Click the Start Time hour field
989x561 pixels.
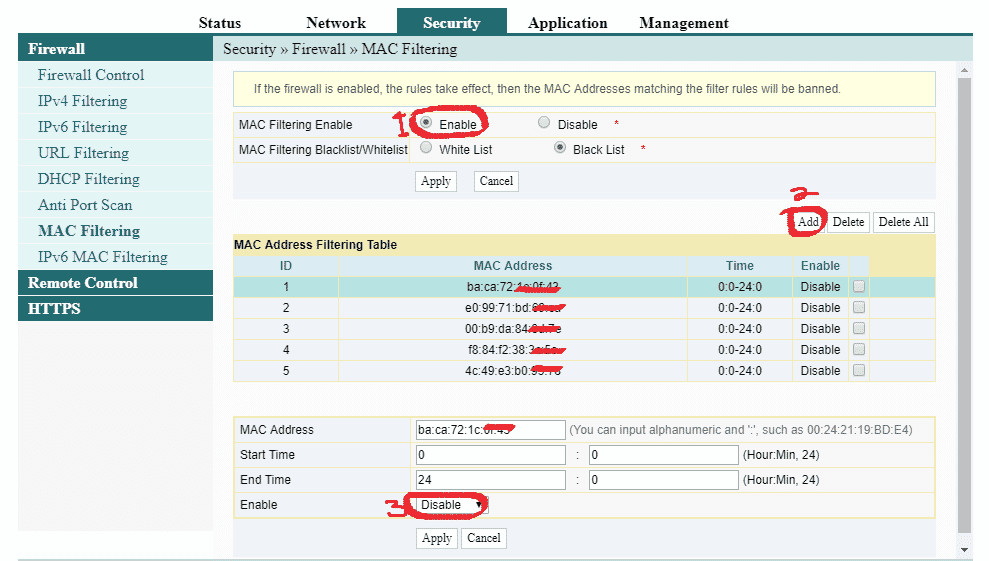490,455
